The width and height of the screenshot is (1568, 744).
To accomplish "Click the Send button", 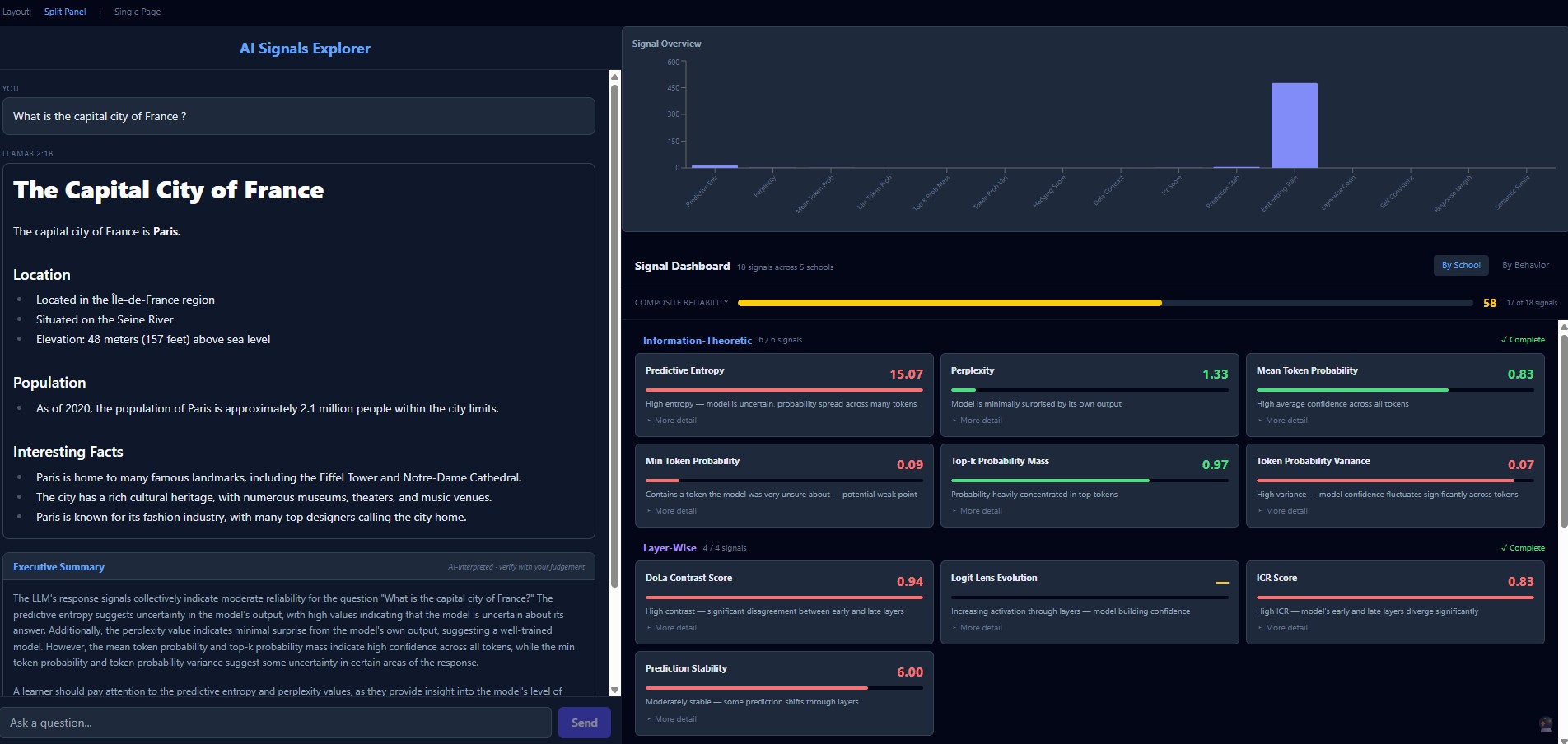I will coord(584,723).
